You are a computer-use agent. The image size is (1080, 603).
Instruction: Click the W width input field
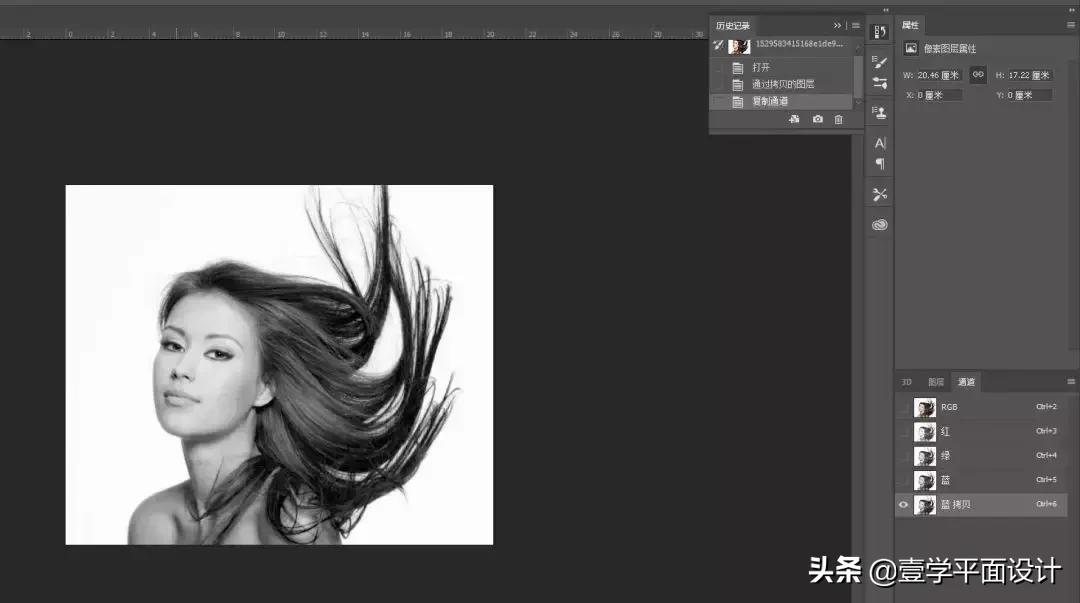coord(939,76)
